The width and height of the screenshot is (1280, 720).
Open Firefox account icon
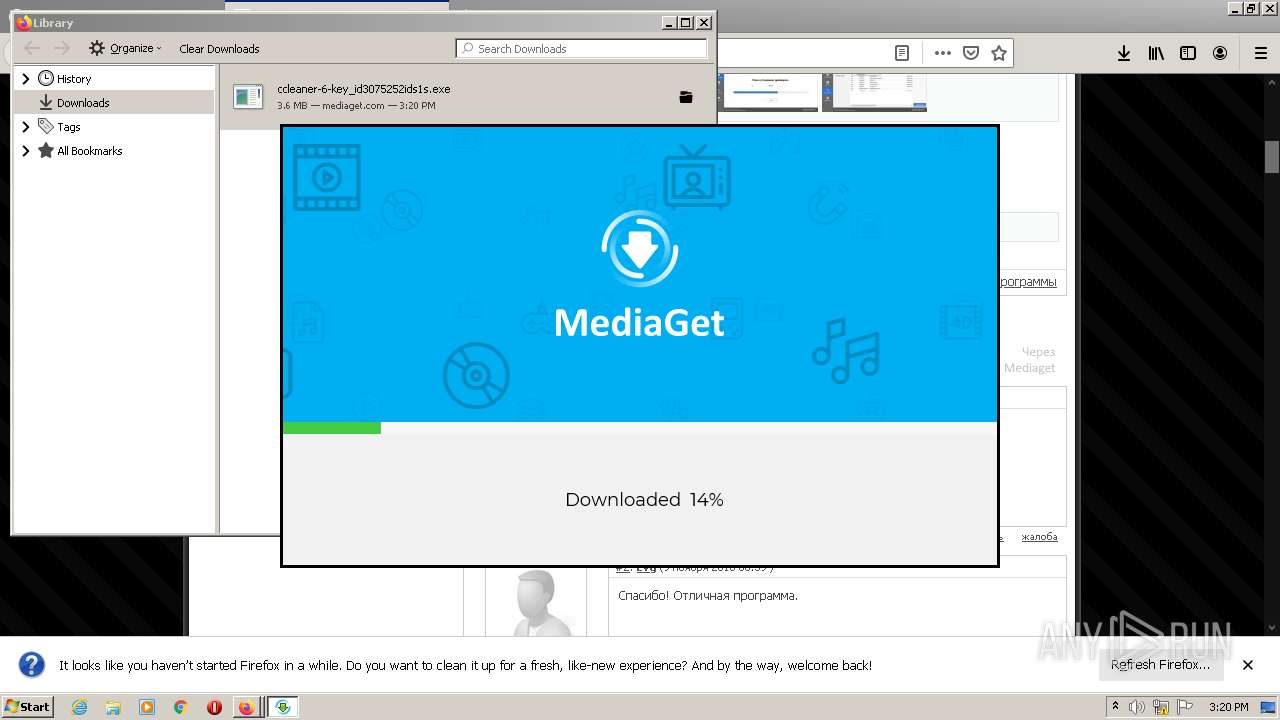(1220, 53)
